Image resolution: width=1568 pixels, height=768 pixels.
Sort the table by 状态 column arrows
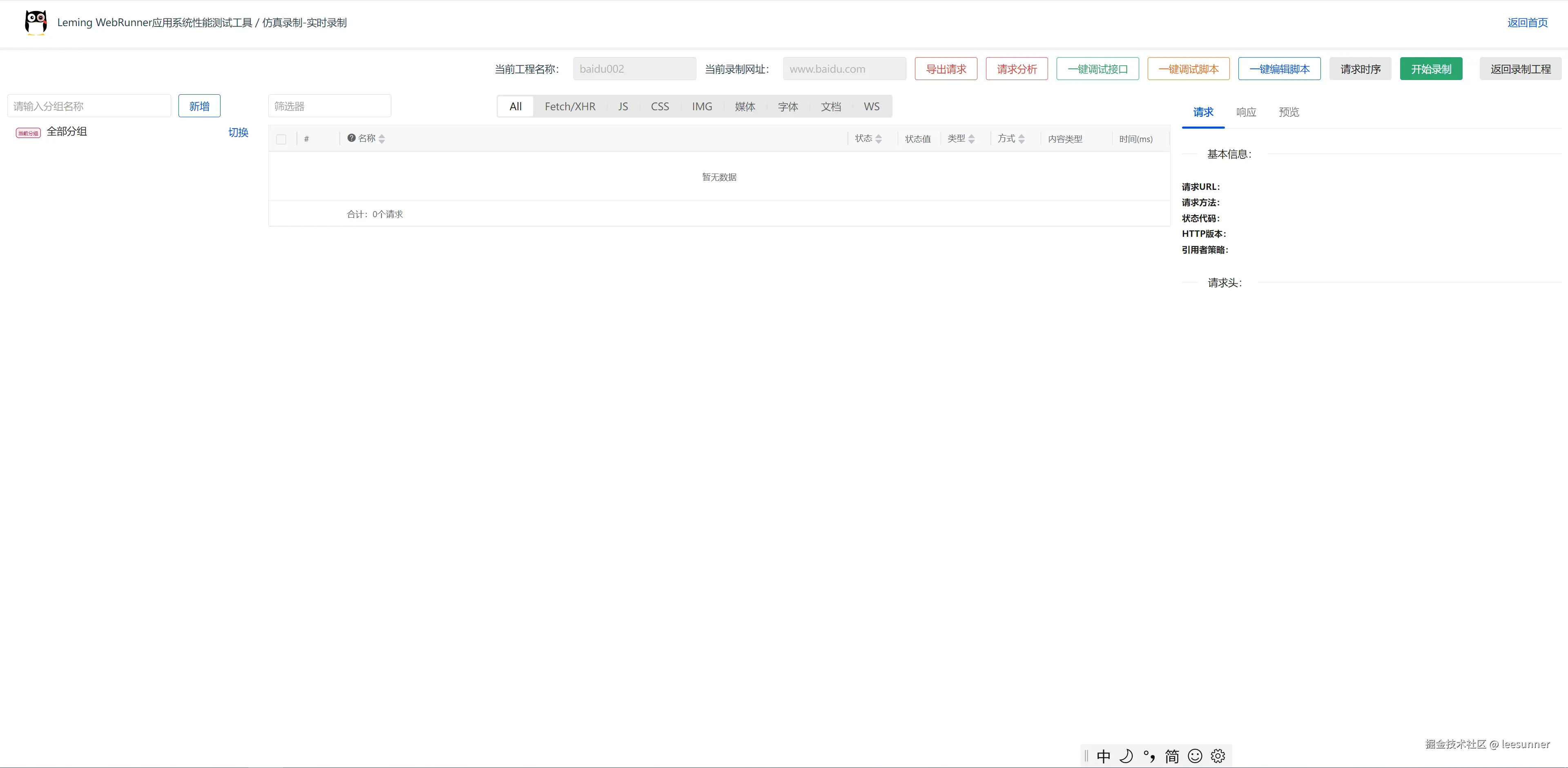pyautogui.click(x=878, y=139)
